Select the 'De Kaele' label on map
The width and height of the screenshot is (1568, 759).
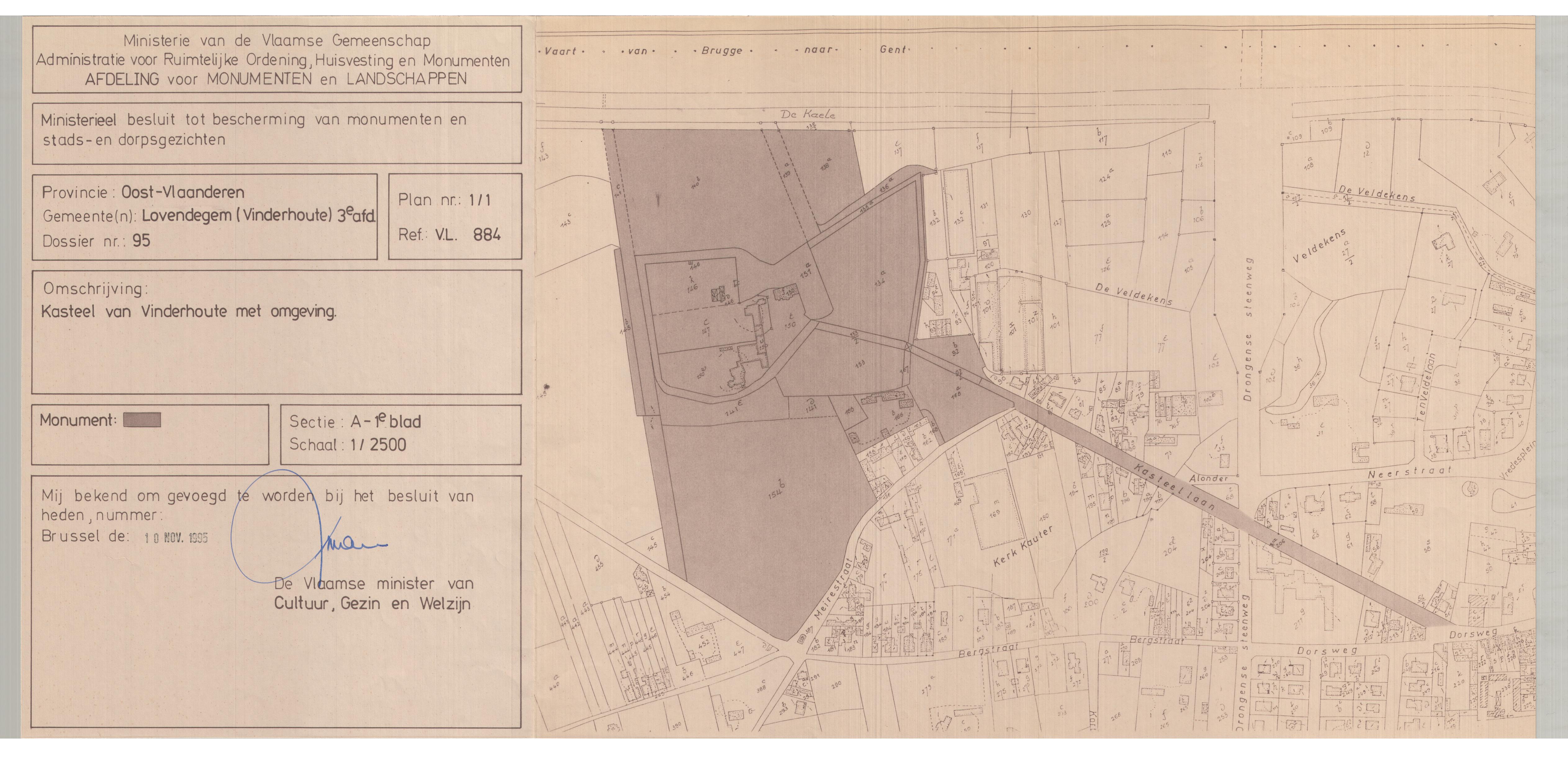click(x=808, y=114)
